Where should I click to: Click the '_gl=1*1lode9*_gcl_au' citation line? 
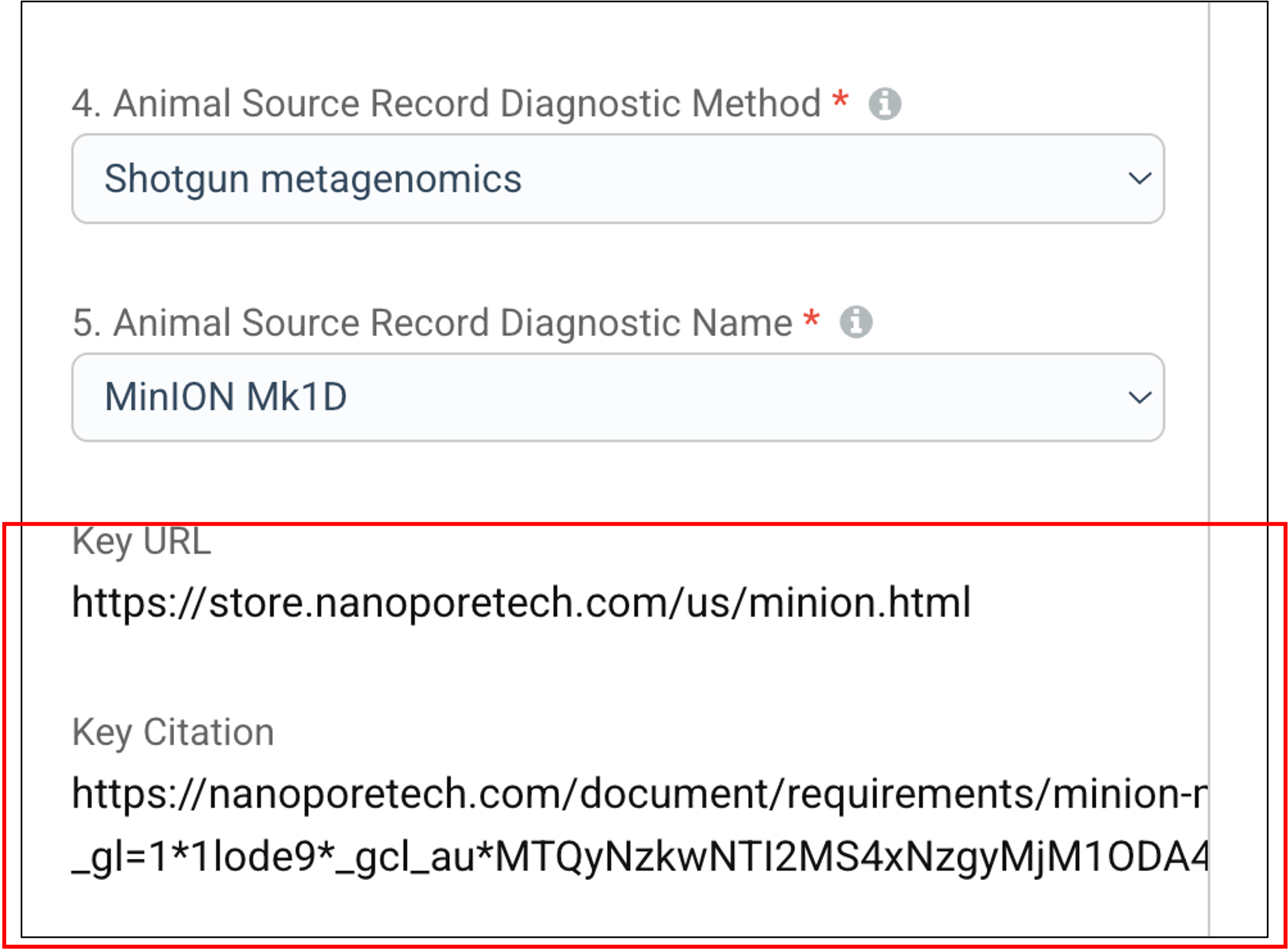(640, 858)
